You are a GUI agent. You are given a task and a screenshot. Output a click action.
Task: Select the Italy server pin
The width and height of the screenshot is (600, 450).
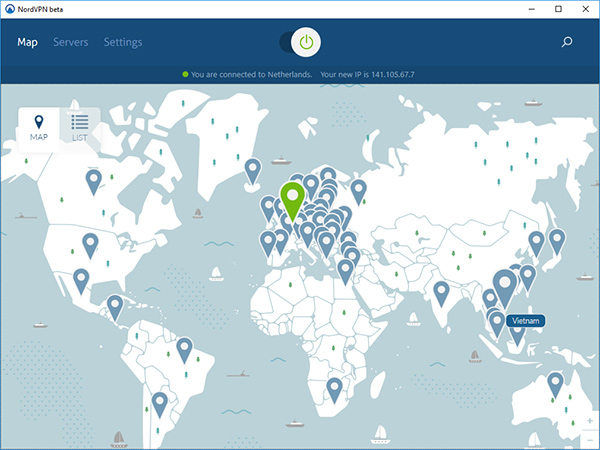click(307, 235)
